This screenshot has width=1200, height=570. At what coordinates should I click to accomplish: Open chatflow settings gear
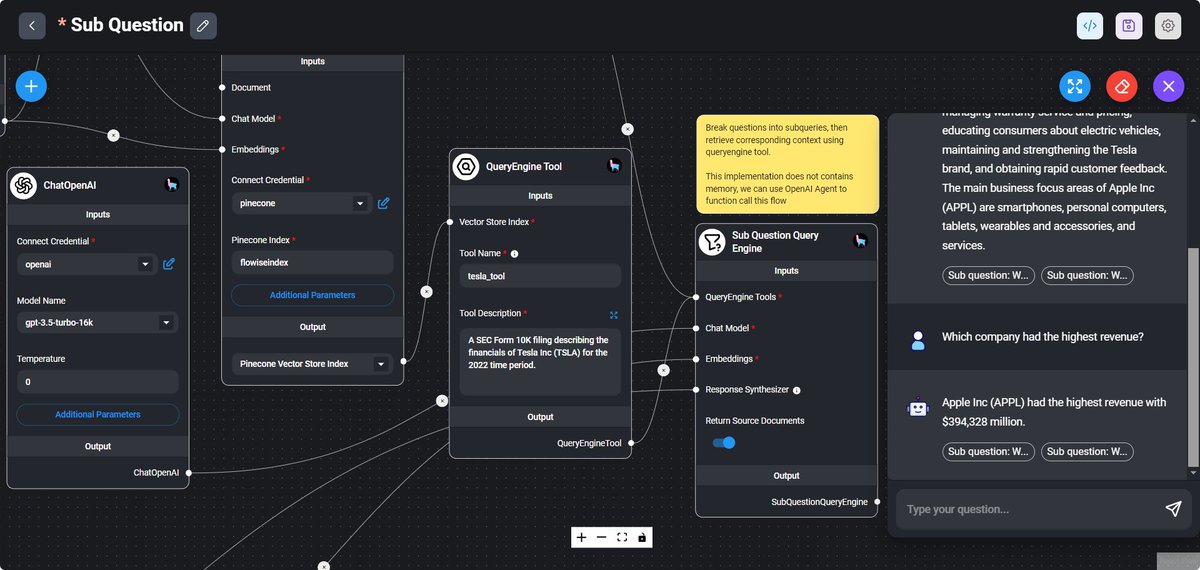[1168, 26]
